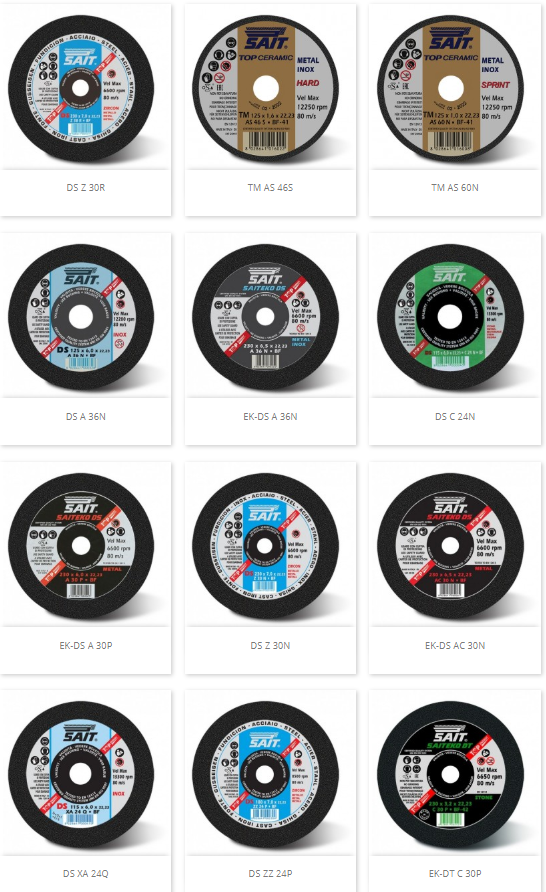546x892 pixels.
Task: Open the EK-DS A 30P disc image
Action: (81, 546)
